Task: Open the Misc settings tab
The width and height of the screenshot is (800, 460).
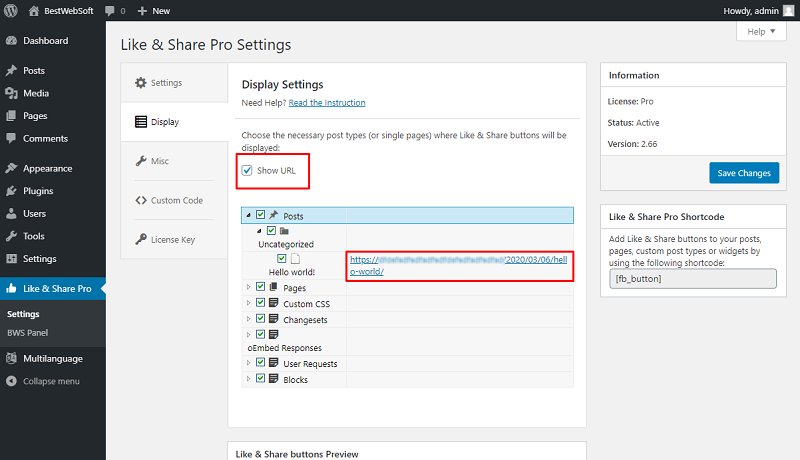Action: pos(174,161)
